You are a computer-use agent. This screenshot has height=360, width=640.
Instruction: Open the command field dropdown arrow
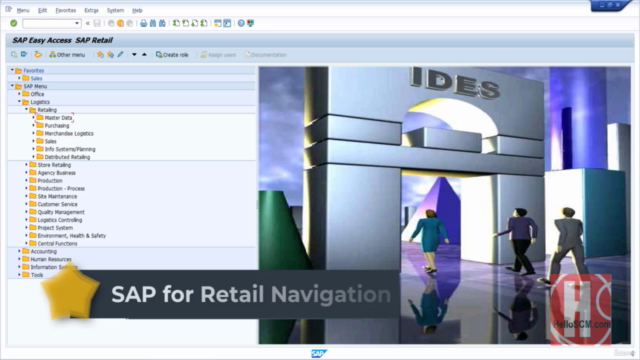77,23
